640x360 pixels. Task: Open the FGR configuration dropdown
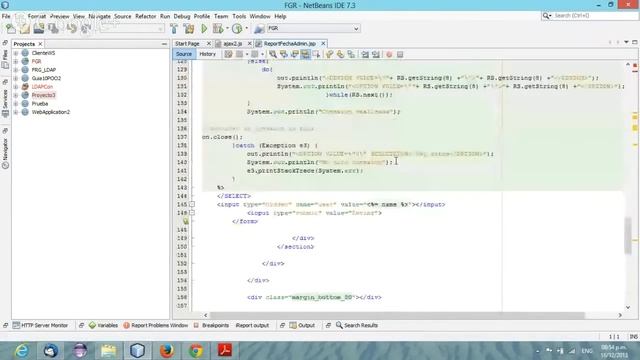[x=313, y=28]
